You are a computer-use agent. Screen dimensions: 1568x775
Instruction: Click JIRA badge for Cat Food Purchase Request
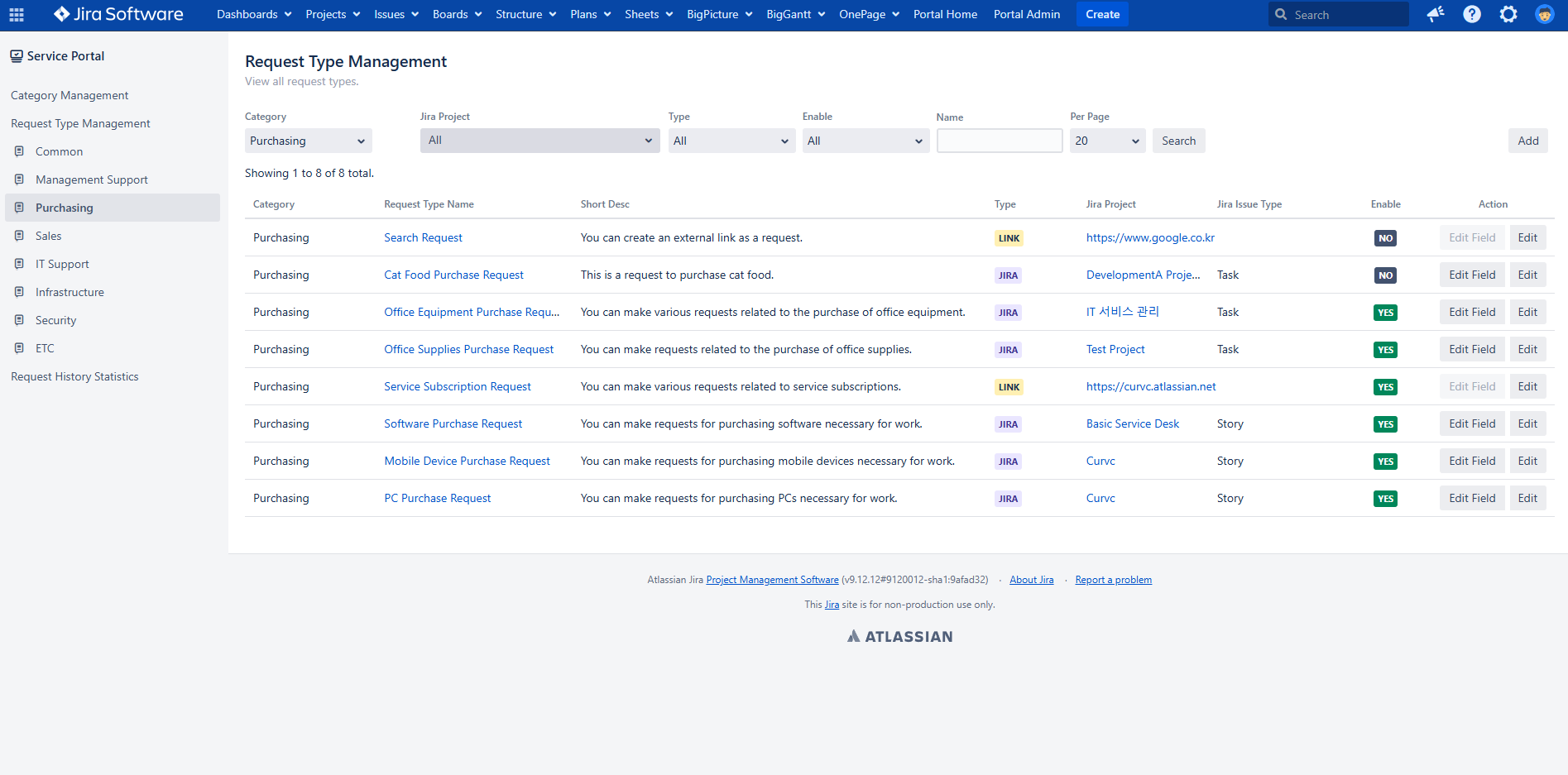1008,275
